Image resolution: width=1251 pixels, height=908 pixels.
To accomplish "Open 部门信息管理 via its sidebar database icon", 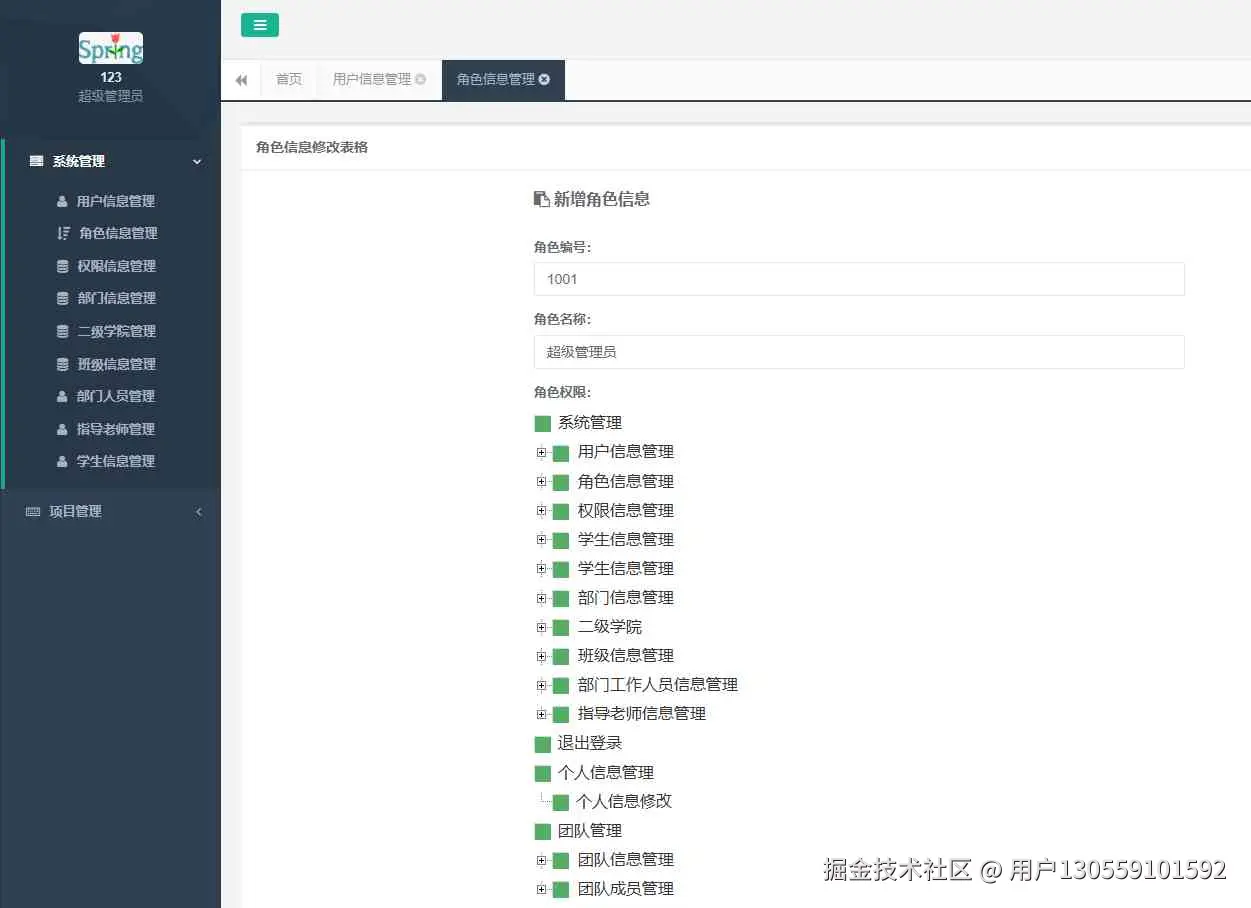I will click(63, 298).
